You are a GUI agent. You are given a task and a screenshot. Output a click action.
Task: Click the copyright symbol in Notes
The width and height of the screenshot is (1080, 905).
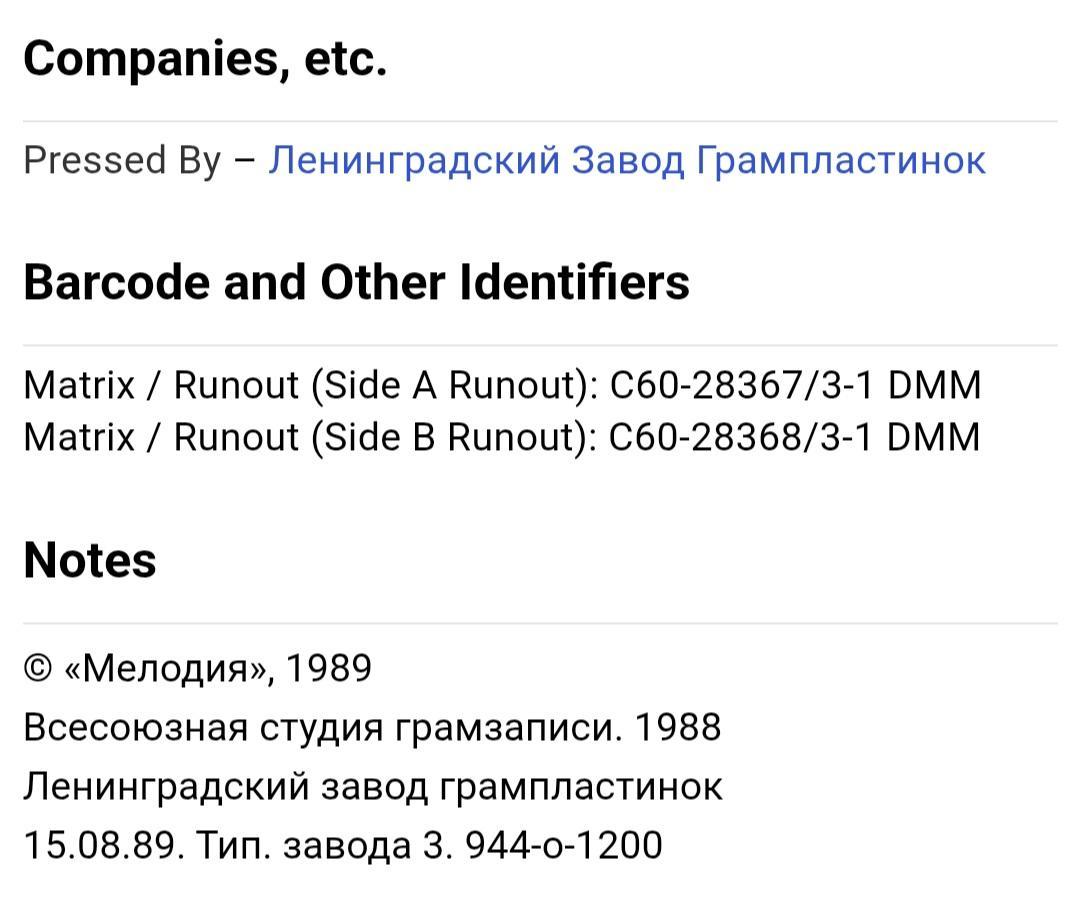pyautogui.click(x=38, y=668)
